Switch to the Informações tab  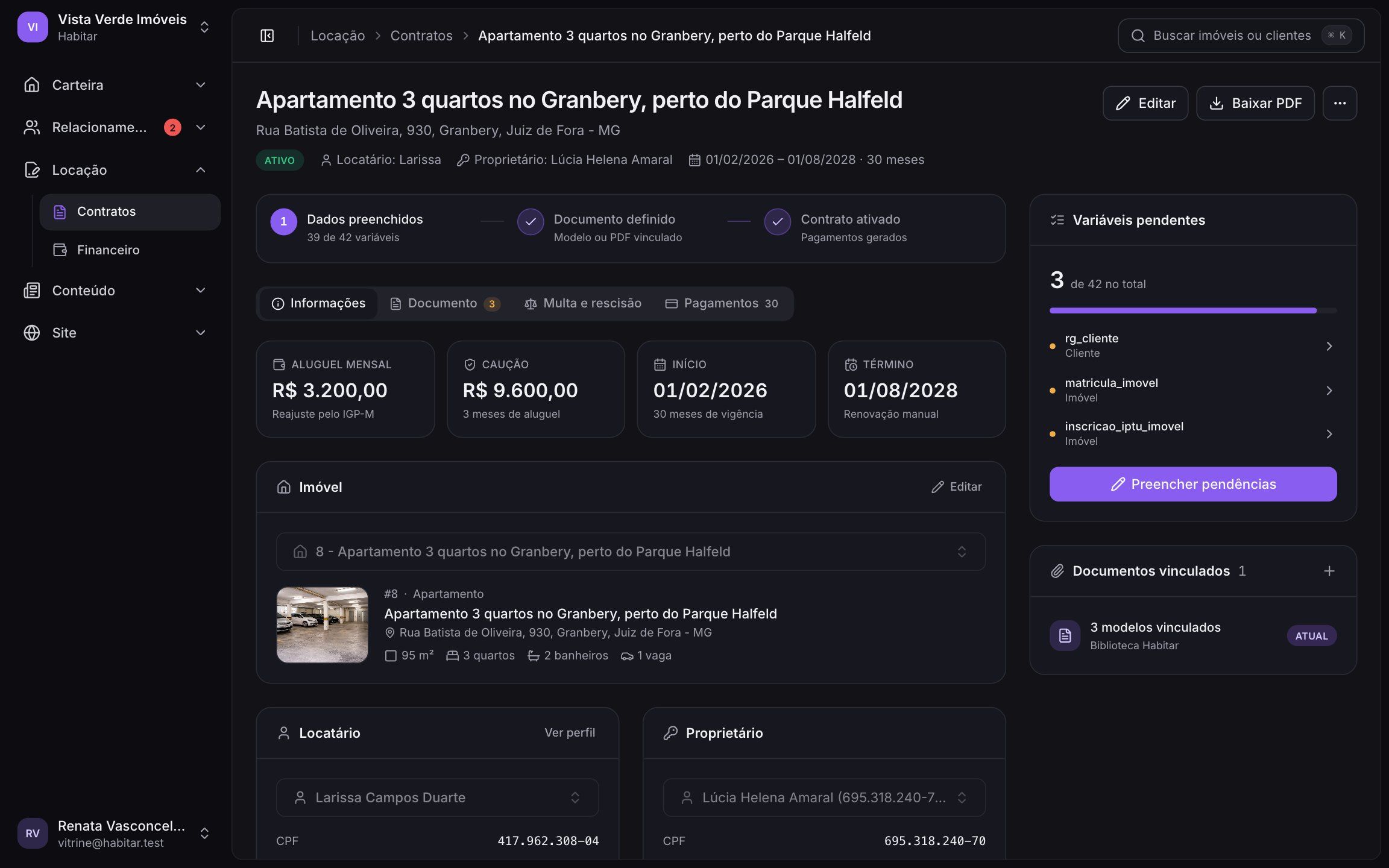[318, 303]
